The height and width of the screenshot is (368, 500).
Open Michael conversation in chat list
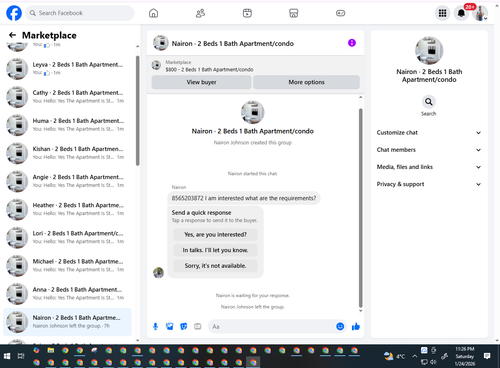click(x=67, y=265)
